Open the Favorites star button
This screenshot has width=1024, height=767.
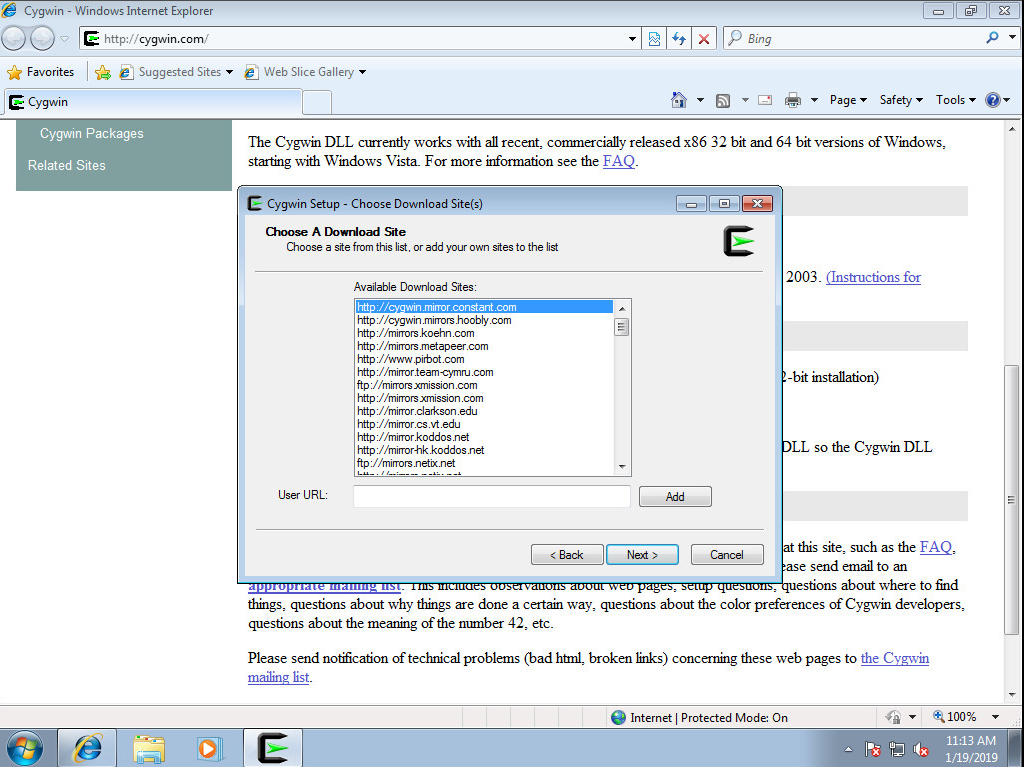click(x=40, y=72)
